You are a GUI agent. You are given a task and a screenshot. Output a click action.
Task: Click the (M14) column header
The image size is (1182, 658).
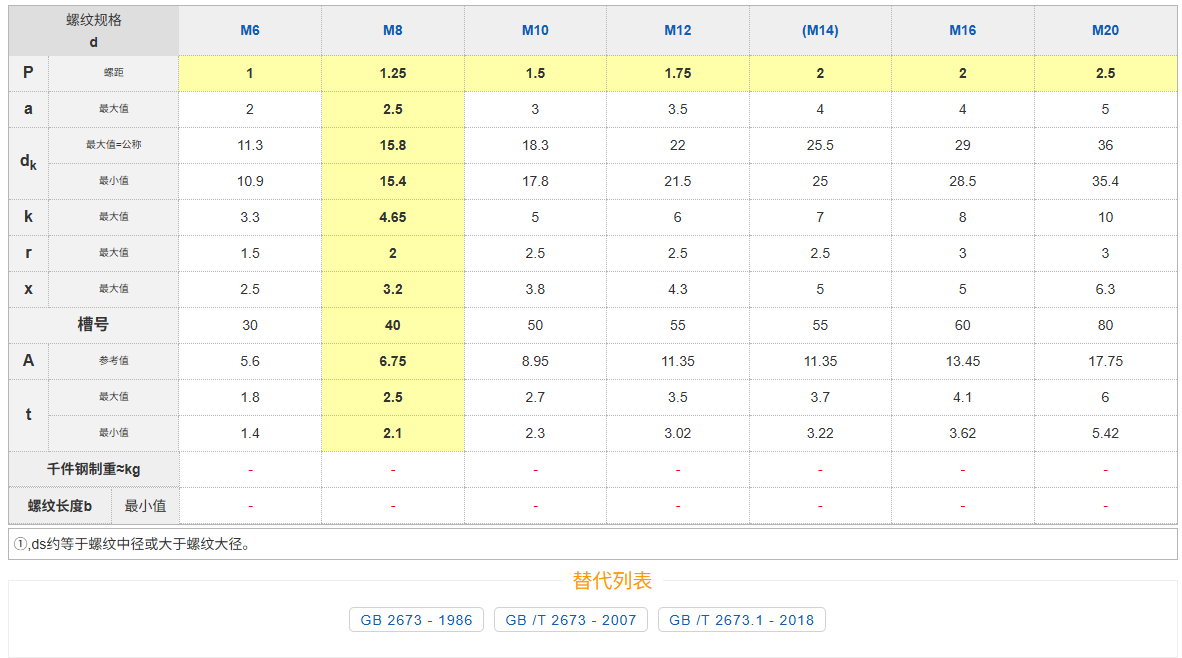(820, 31)
